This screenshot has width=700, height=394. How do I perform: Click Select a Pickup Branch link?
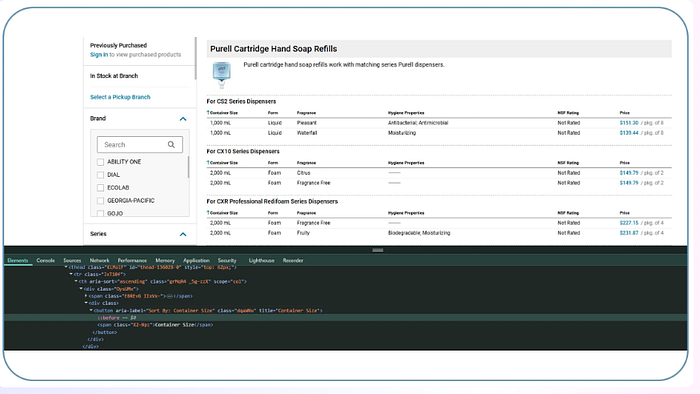pos(120,97)
